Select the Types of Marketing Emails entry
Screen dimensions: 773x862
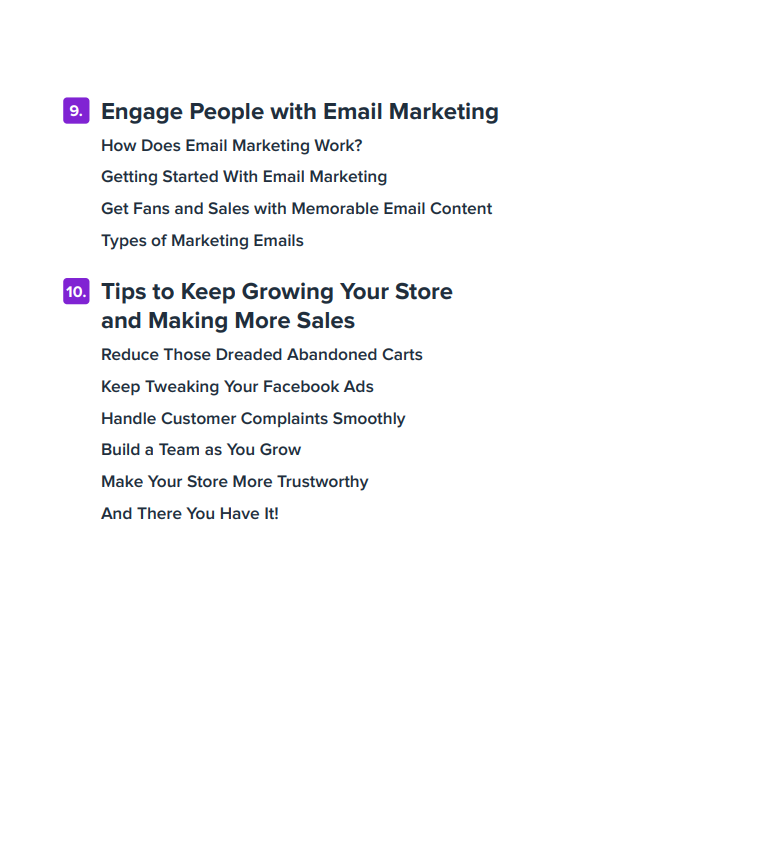click(x=202, y=241)
